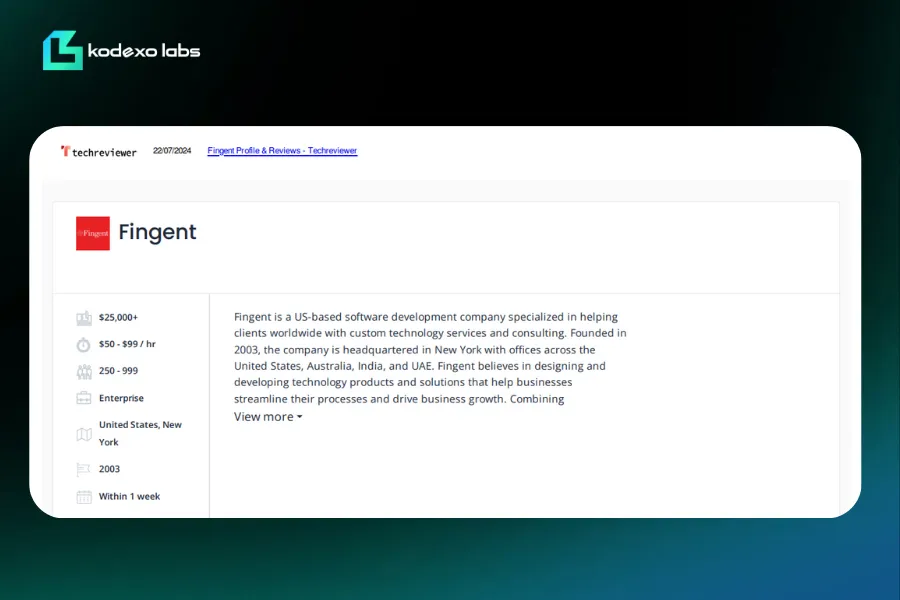Screen dimensions: 900x600
Task: Click the hourly rate clock icon
Action: [x=84, y=344]
